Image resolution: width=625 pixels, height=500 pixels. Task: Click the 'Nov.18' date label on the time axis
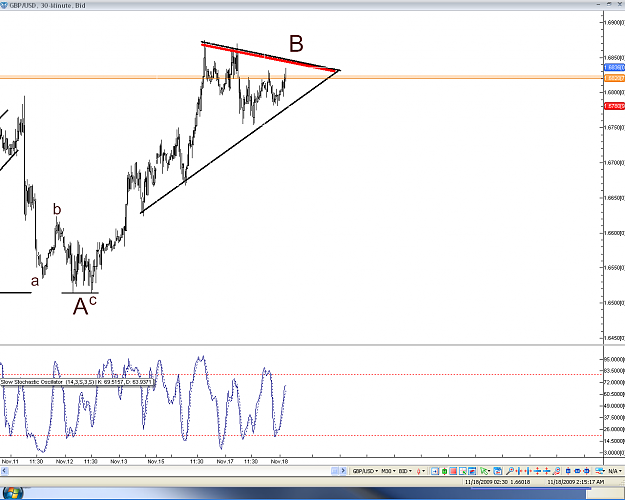[x=279, y=461]
